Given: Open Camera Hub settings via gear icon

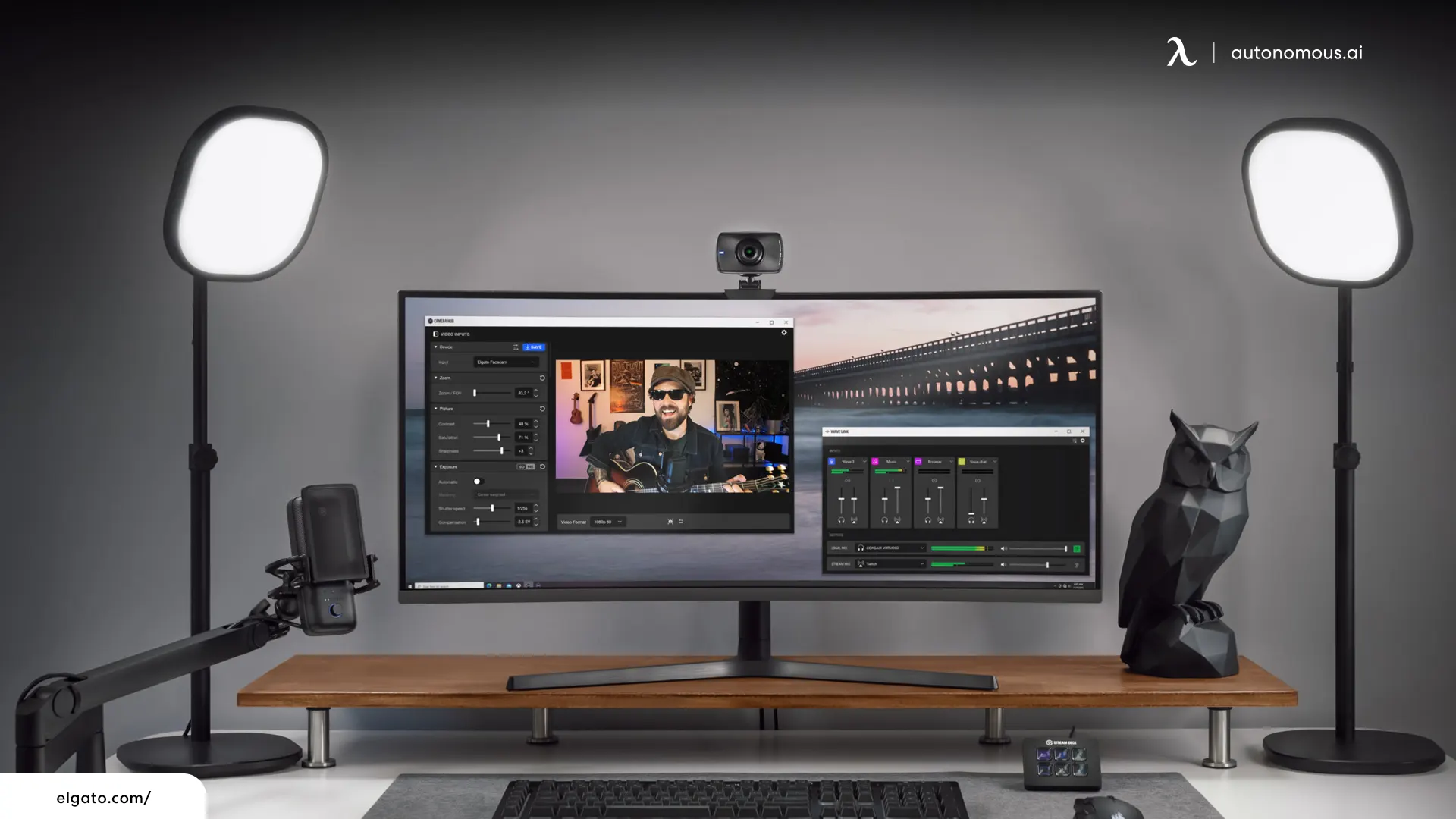Looking at the screenshot, I should tap(784, 333).
